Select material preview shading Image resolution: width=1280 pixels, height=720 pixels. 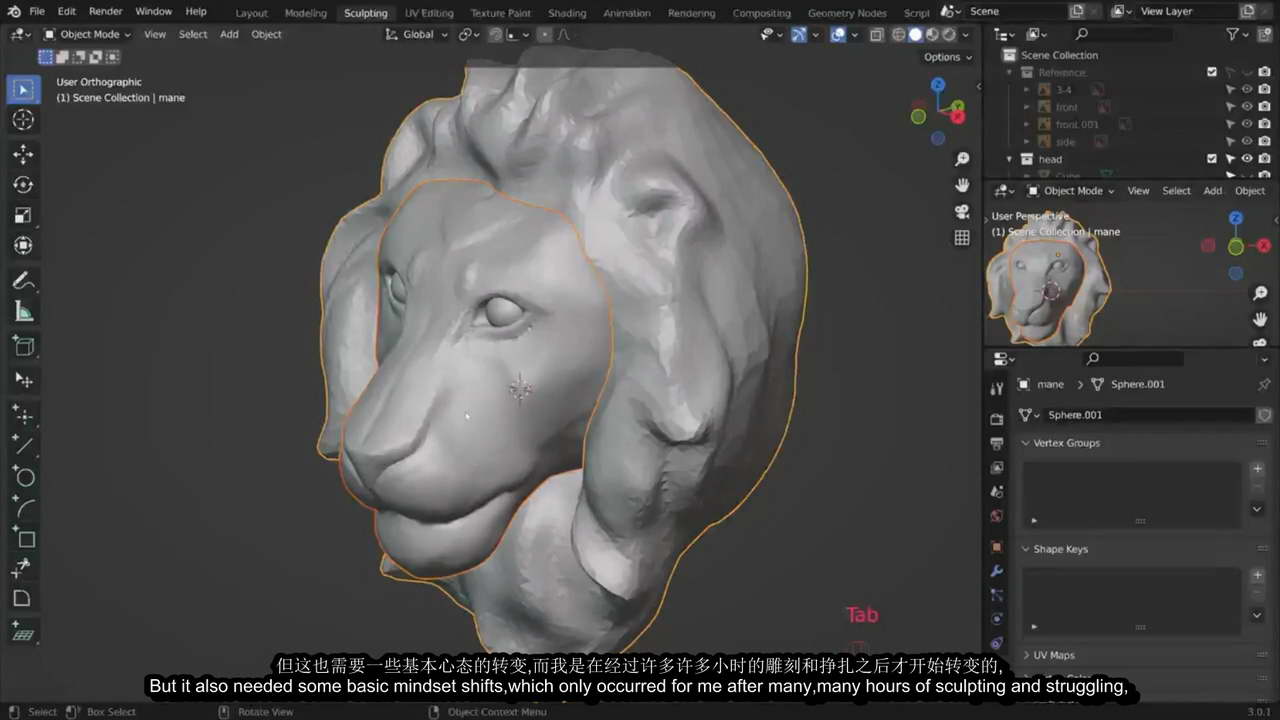[932, 34]
